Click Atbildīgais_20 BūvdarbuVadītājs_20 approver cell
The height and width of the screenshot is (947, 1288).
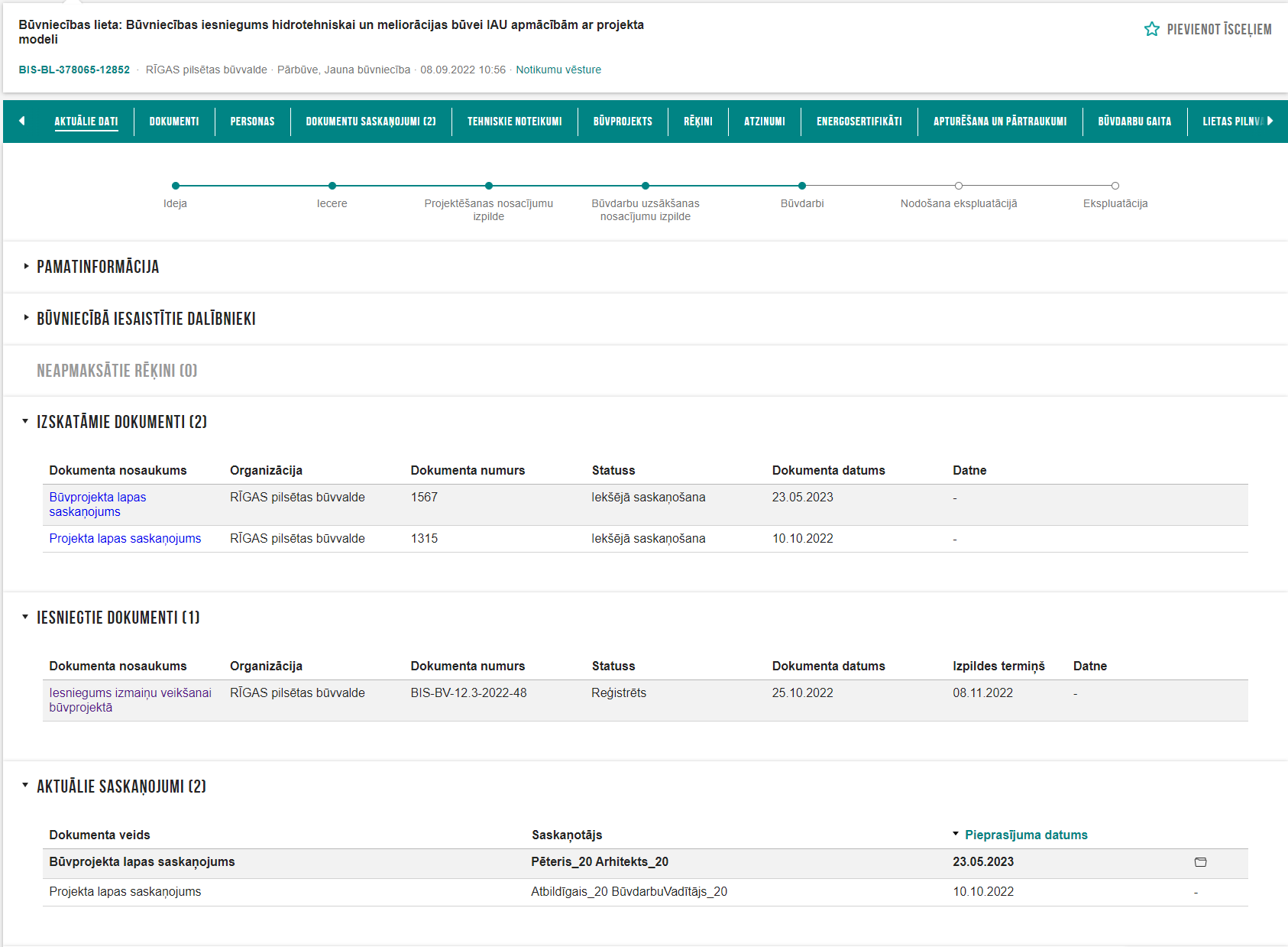pyautogui.click(x=629, y=892)
